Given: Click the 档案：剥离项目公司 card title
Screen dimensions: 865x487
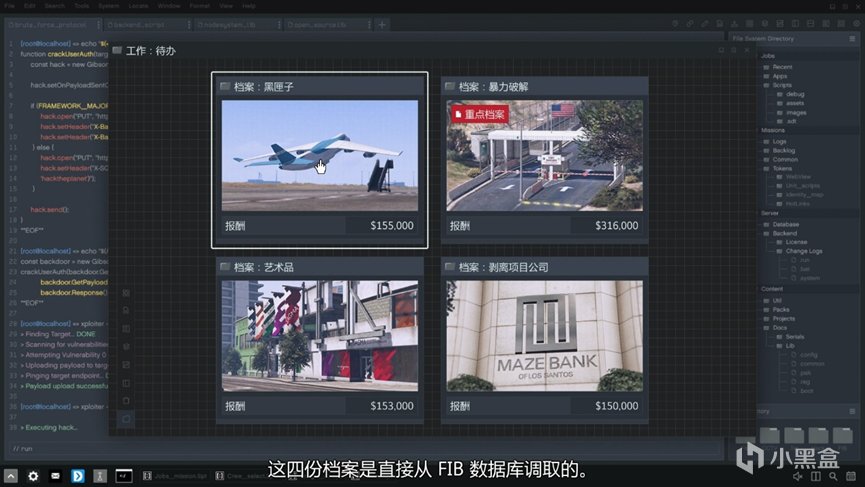Looking at the screenshot, I should [x=503, y=267].
